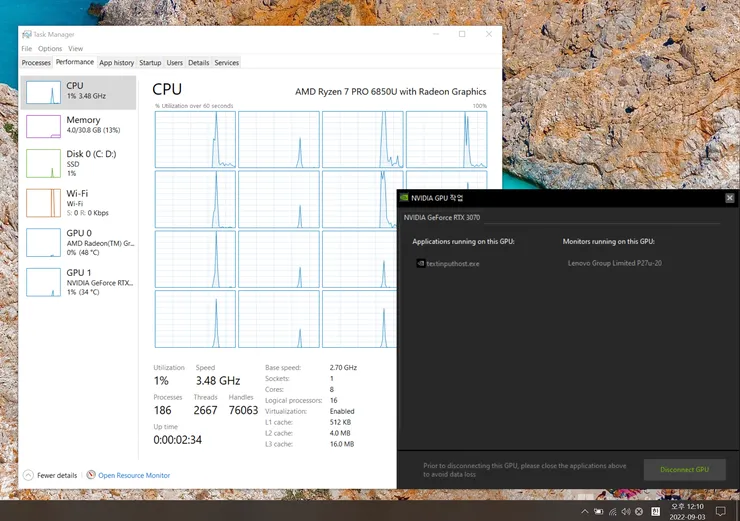The image size is (740, 521).
Task: Close the Task Manager window
Action: click(489, 34)
